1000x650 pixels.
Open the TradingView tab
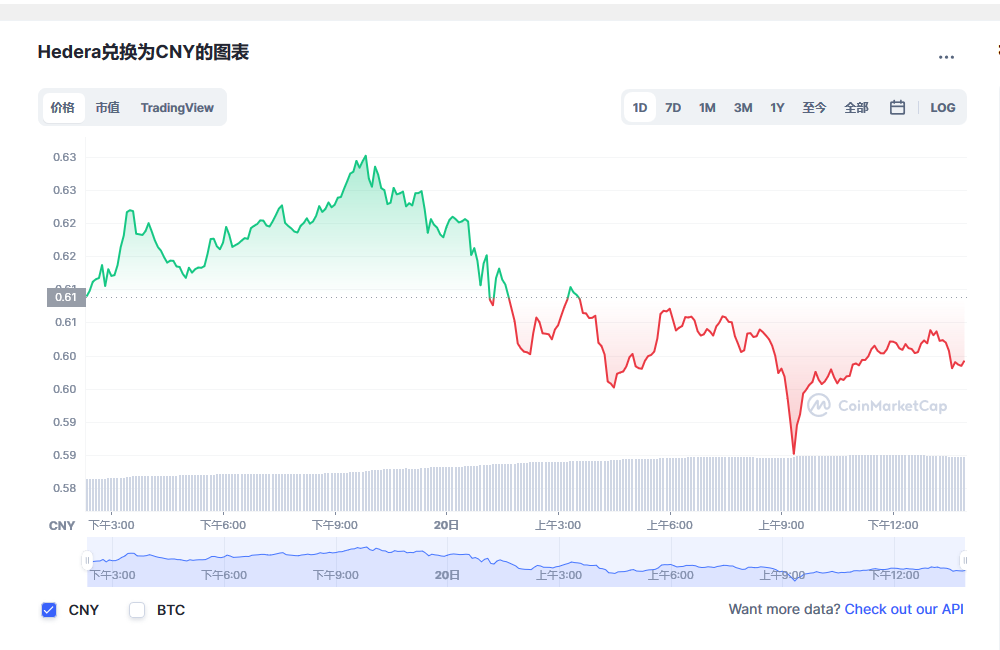(177, 108)
